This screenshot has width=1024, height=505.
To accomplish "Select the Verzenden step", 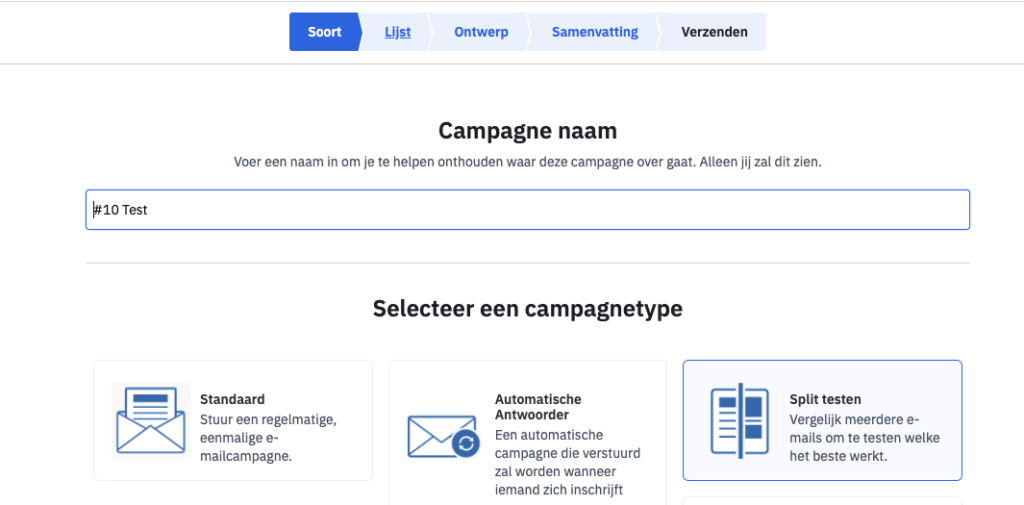I will coord(714,32).
